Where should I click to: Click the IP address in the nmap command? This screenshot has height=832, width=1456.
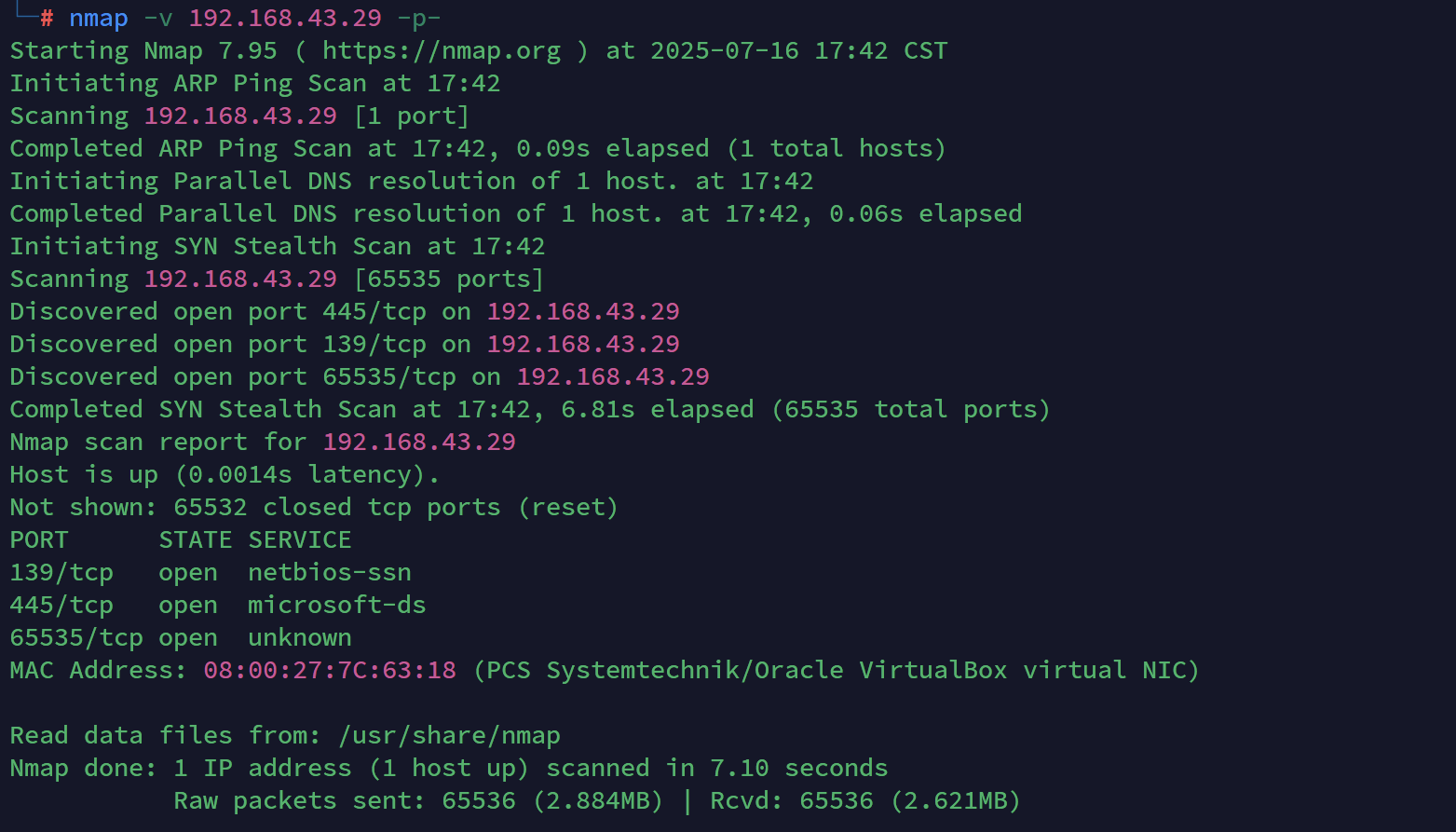[285, 19]
